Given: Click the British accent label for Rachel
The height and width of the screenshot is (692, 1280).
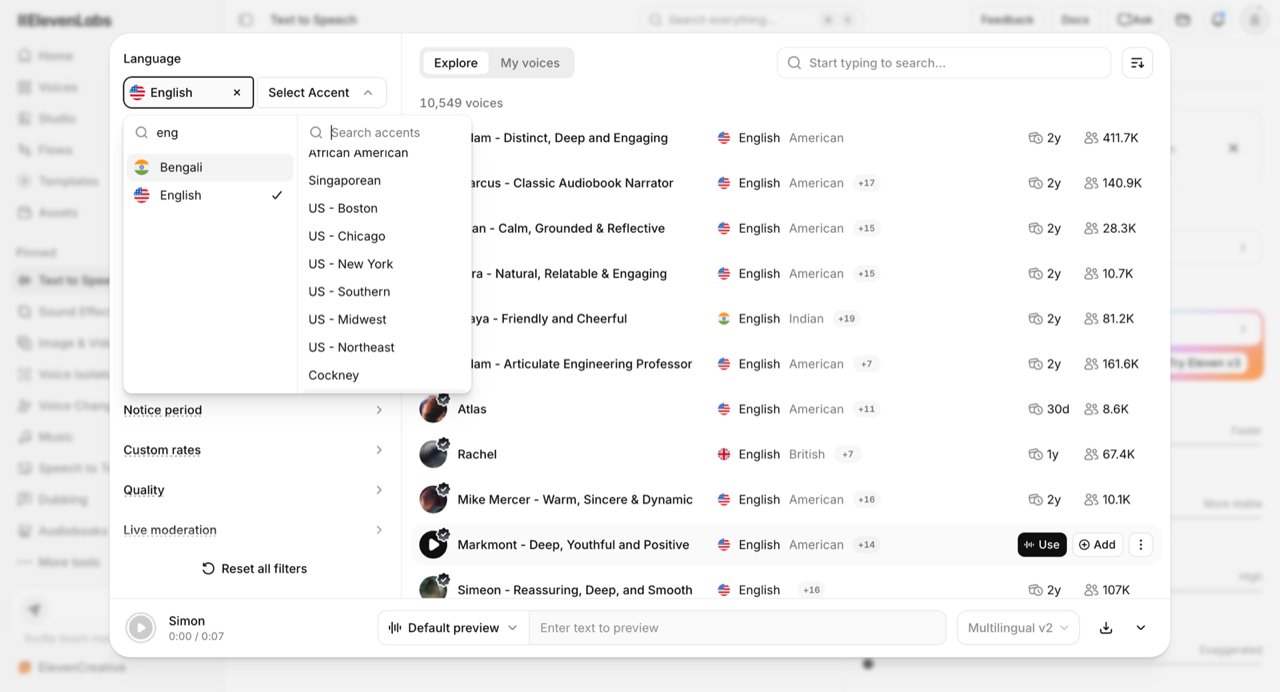Looking at the screenshot, I should (x=807, y=454).
